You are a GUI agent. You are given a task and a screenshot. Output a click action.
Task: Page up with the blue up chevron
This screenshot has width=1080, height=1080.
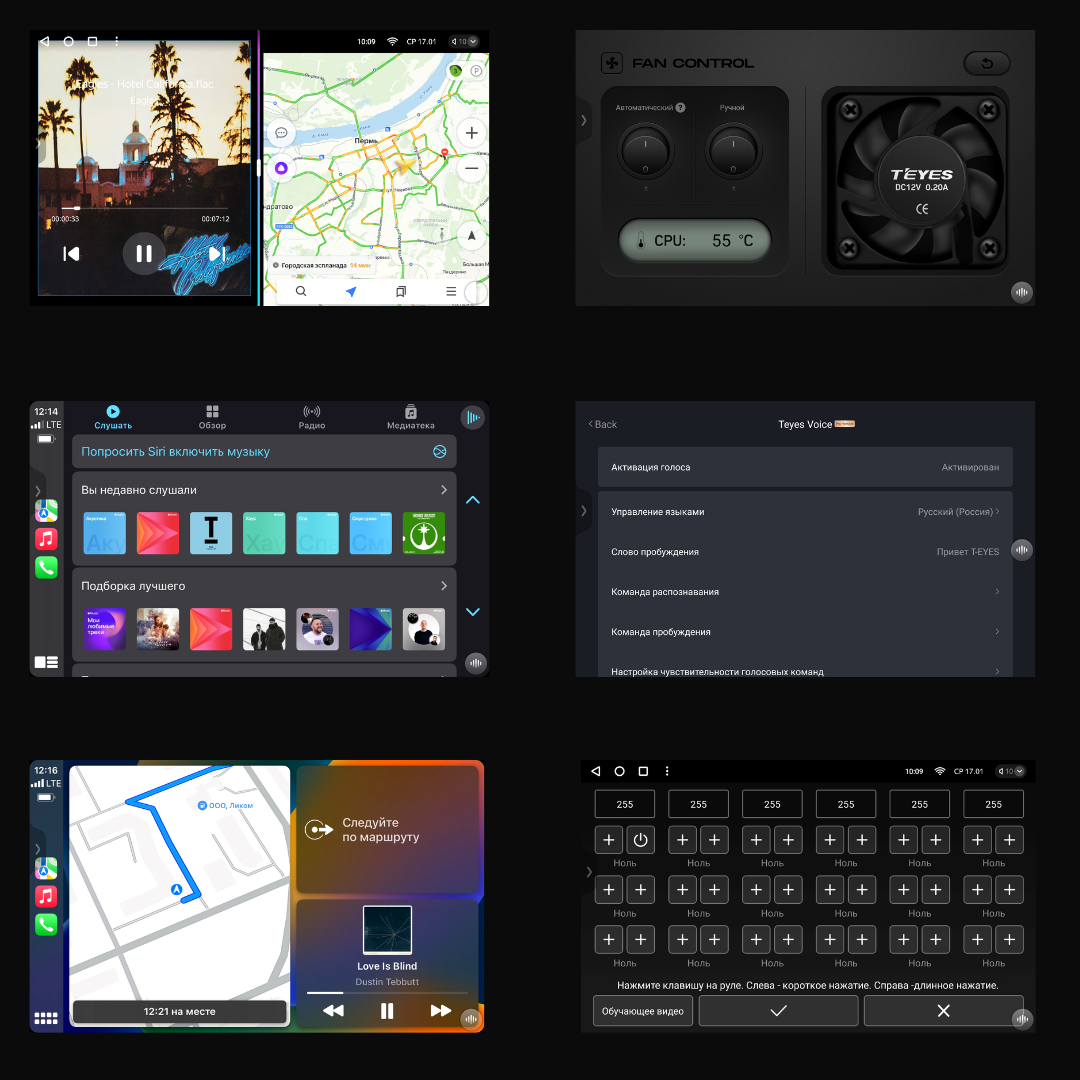coord(472,500)
